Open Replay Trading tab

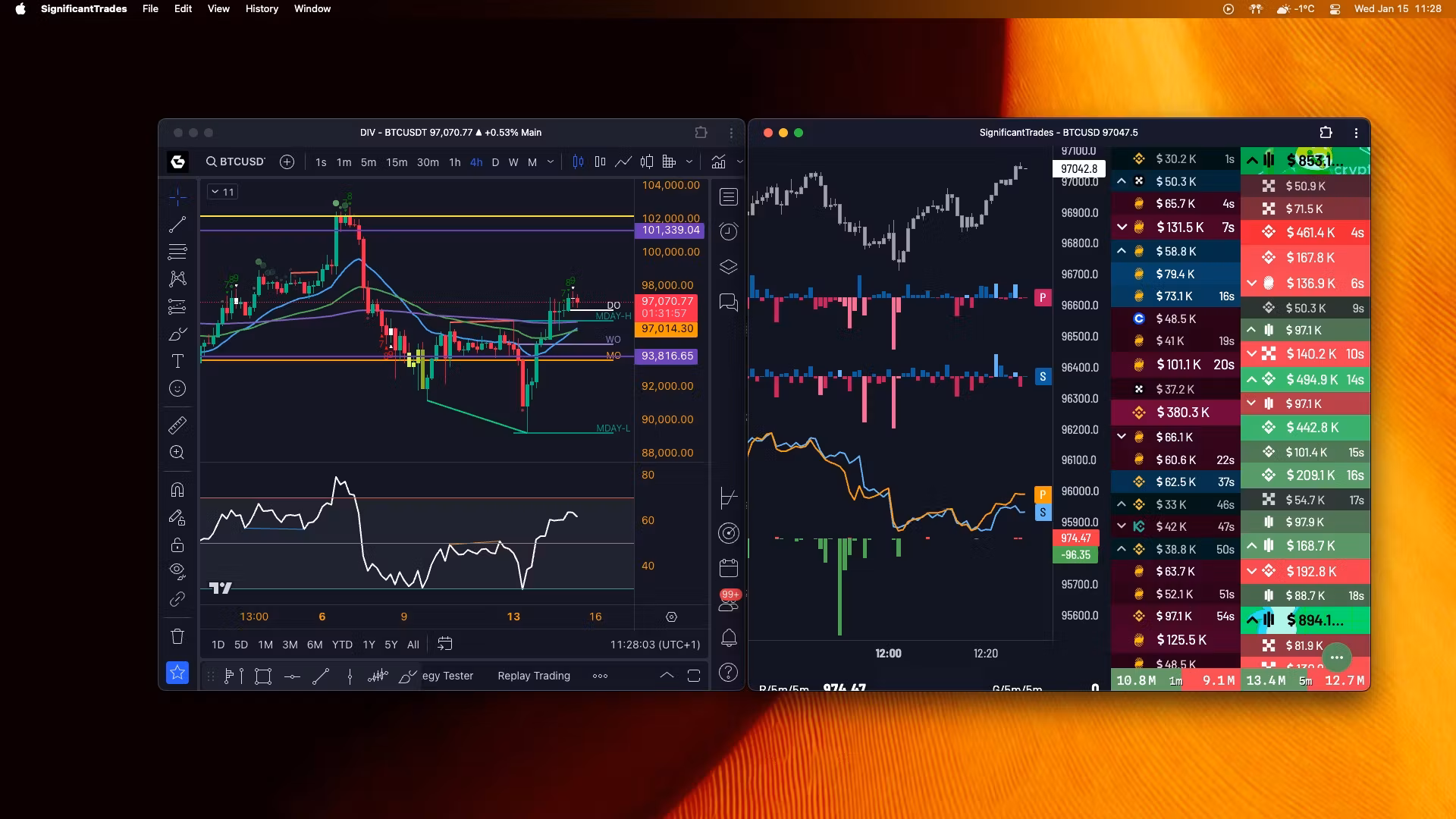pos(533,676)
